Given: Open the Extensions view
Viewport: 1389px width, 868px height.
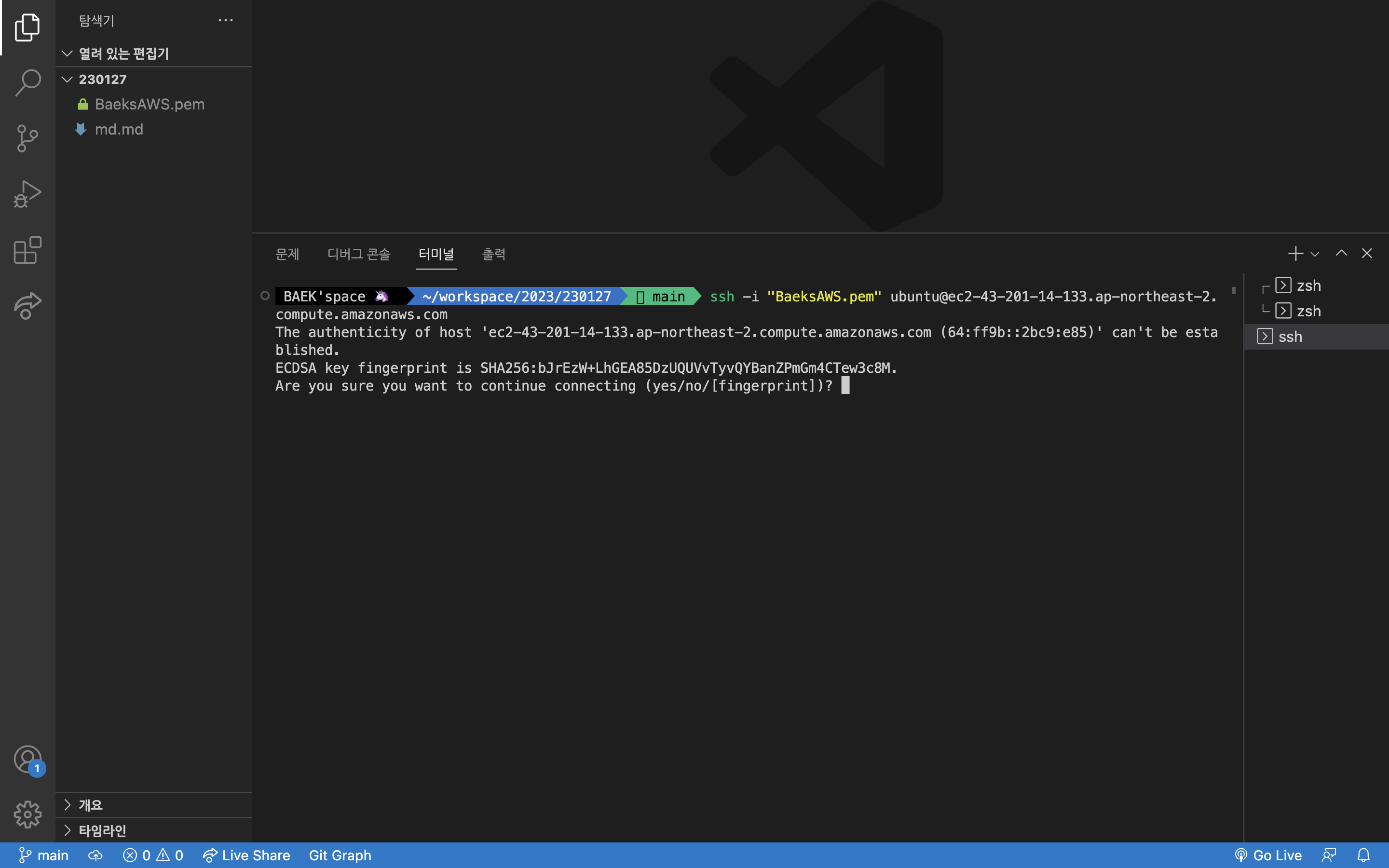Looking at the screenshot, I should pos(27,250).
